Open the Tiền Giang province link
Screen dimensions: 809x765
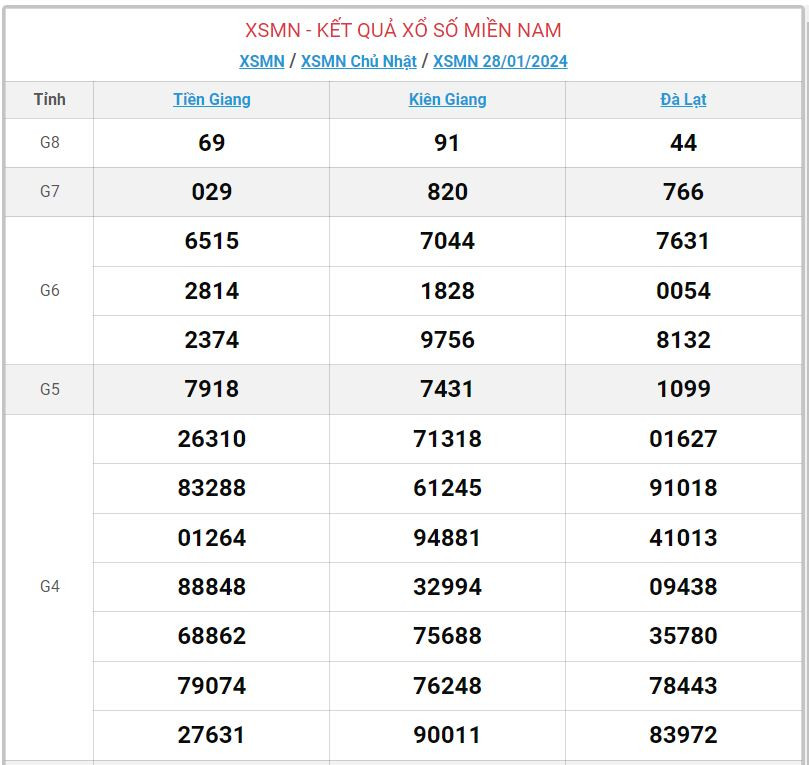coord(211,99)
